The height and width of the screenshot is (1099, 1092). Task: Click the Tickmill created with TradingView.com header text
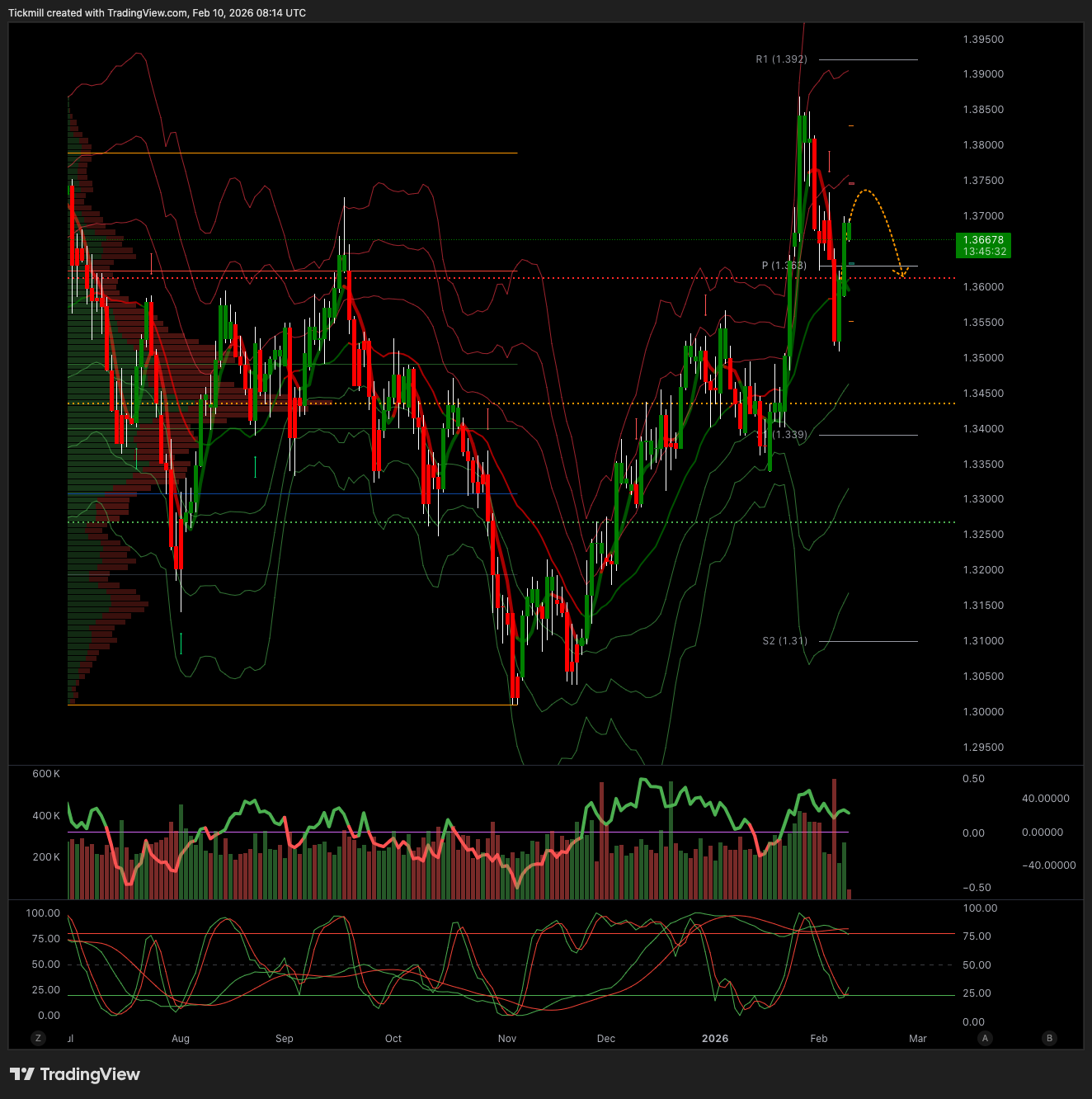point(157,13)
